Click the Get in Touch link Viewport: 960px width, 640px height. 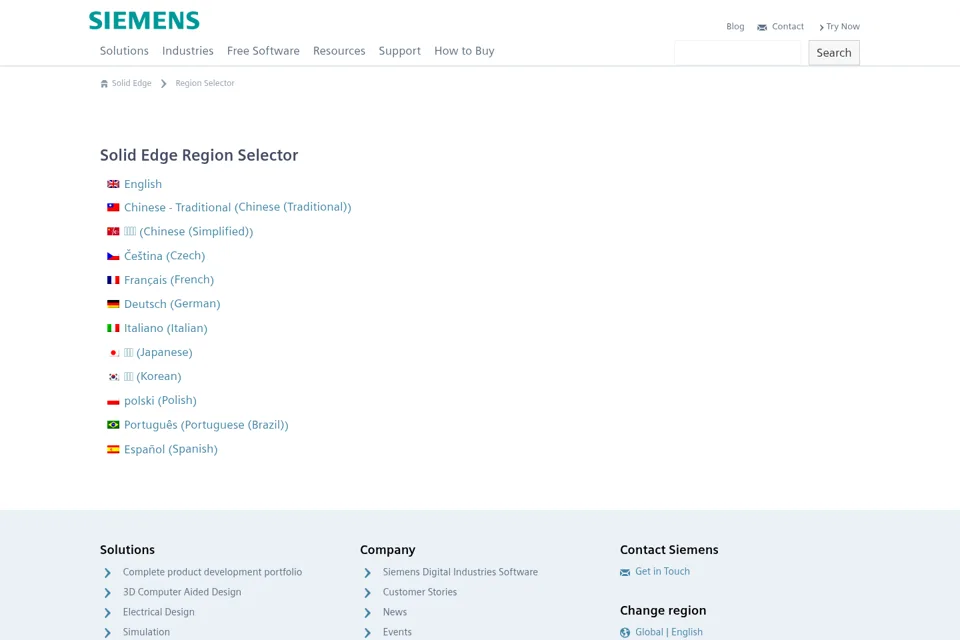(x=662, y=571)
